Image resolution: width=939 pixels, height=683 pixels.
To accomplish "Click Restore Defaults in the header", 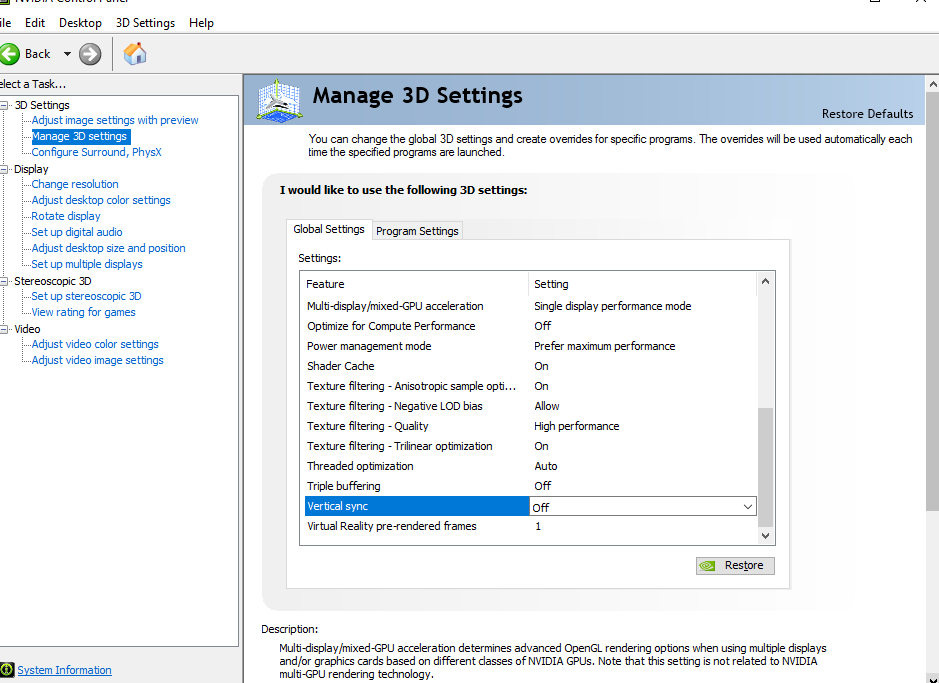I will coord(867,114).
